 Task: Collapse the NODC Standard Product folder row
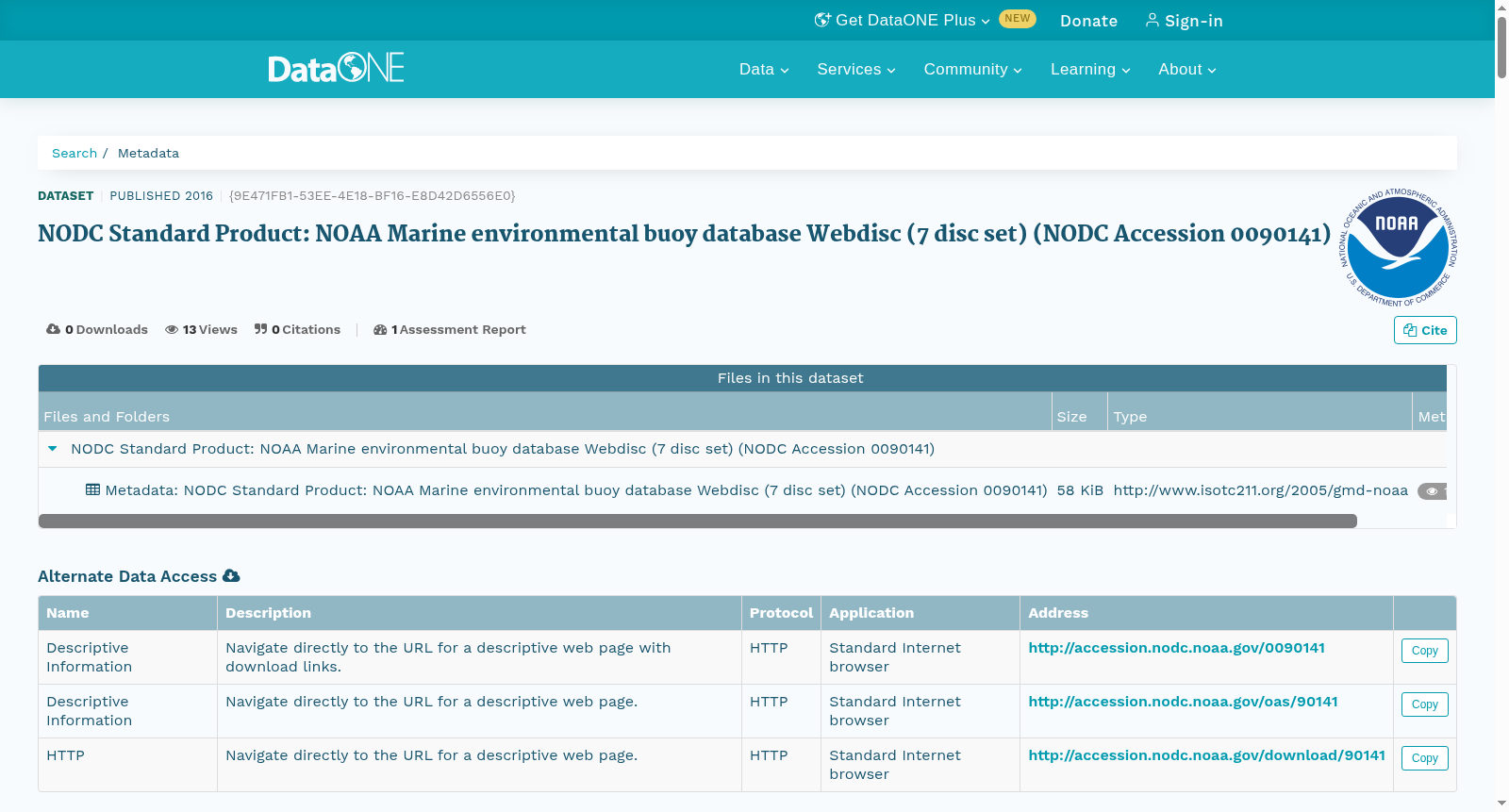coord(53,449)
